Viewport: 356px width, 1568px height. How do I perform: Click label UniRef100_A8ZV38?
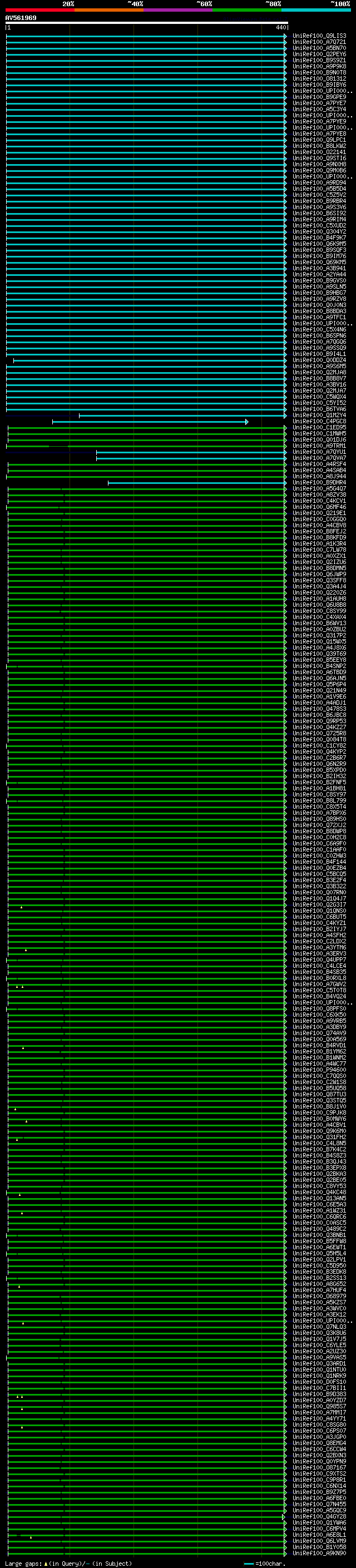click(x=319, y=495)
